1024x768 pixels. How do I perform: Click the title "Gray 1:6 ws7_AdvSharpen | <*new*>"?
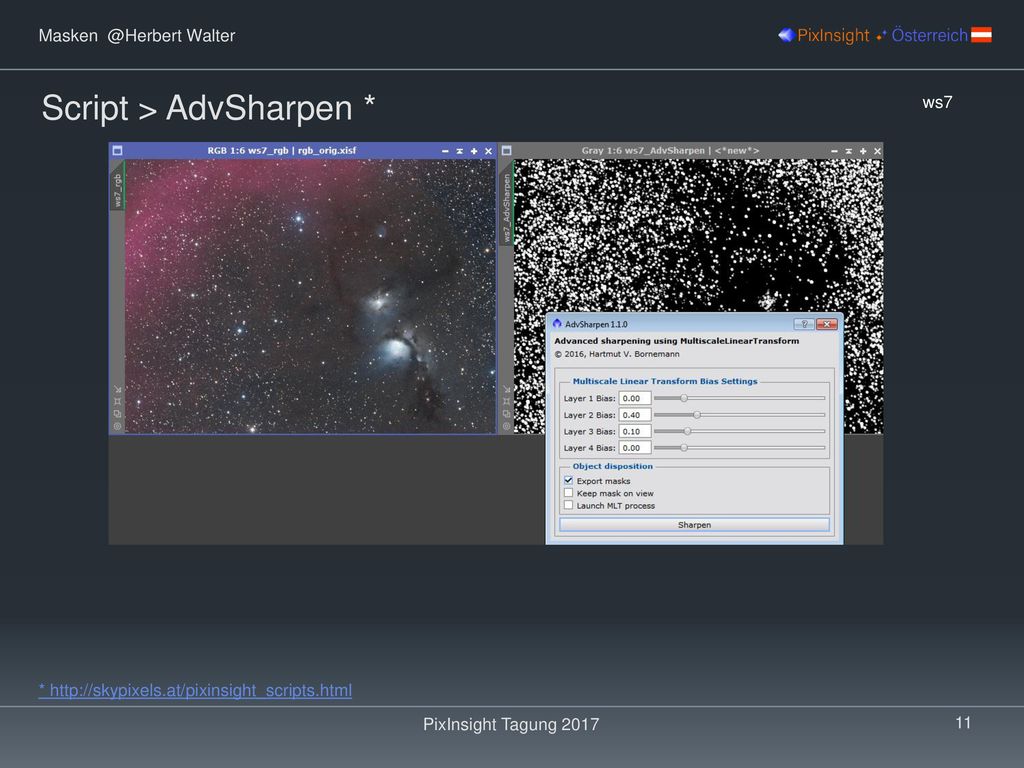[670, 150]
